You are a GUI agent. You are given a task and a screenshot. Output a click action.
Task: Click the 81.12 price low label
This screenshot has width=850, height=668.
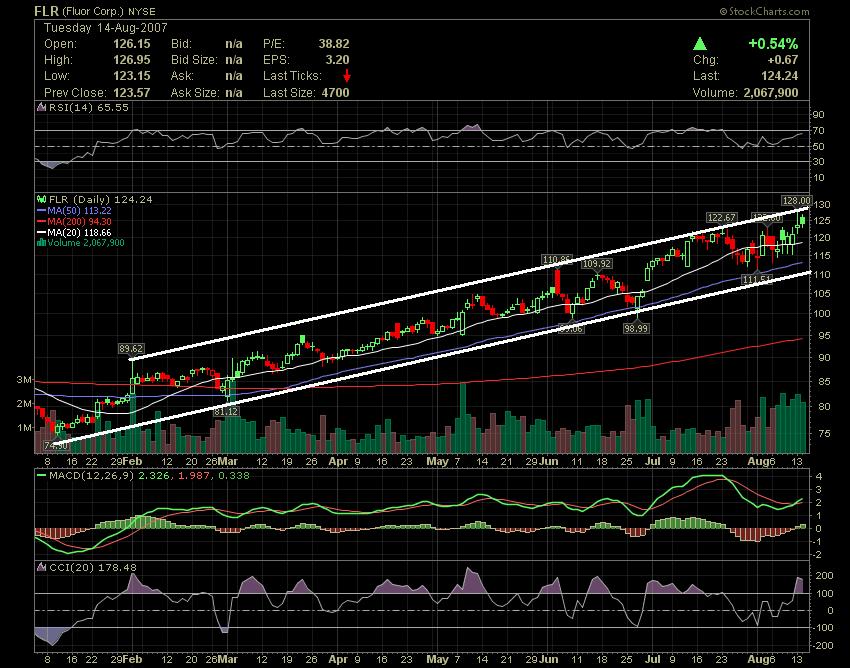coord(226,412)
